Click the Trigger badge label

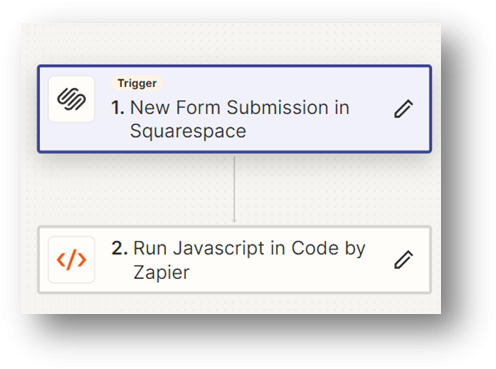pos(137,83)
